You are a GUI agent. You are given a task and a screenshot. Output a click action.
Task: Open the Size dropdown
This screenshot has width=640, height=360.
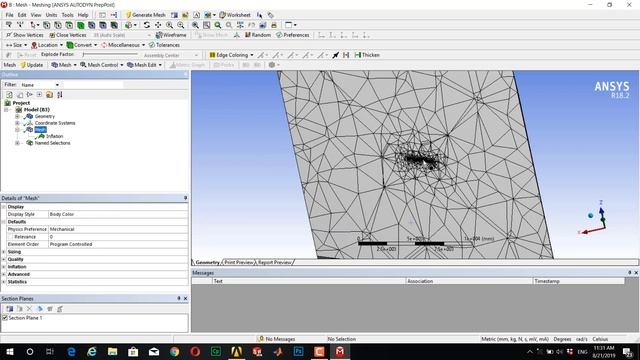[x=16, y=45]
